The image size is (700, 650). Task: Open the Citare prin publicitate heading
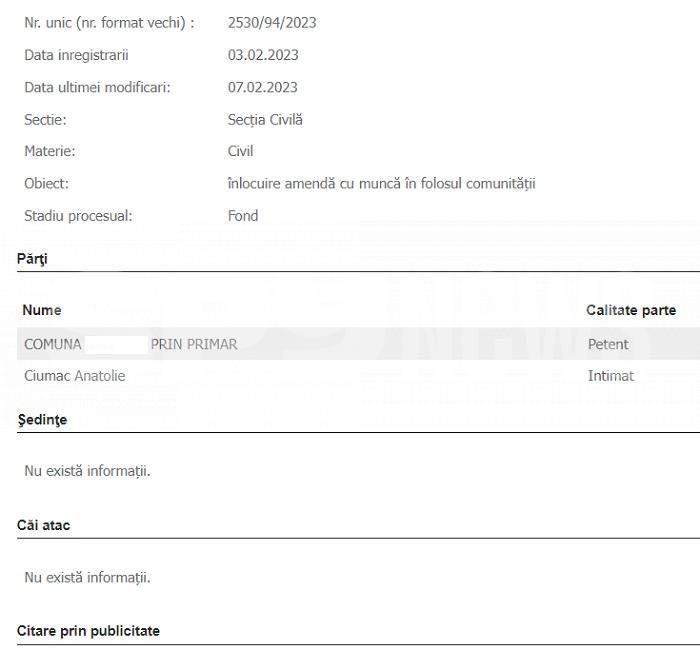88,631
